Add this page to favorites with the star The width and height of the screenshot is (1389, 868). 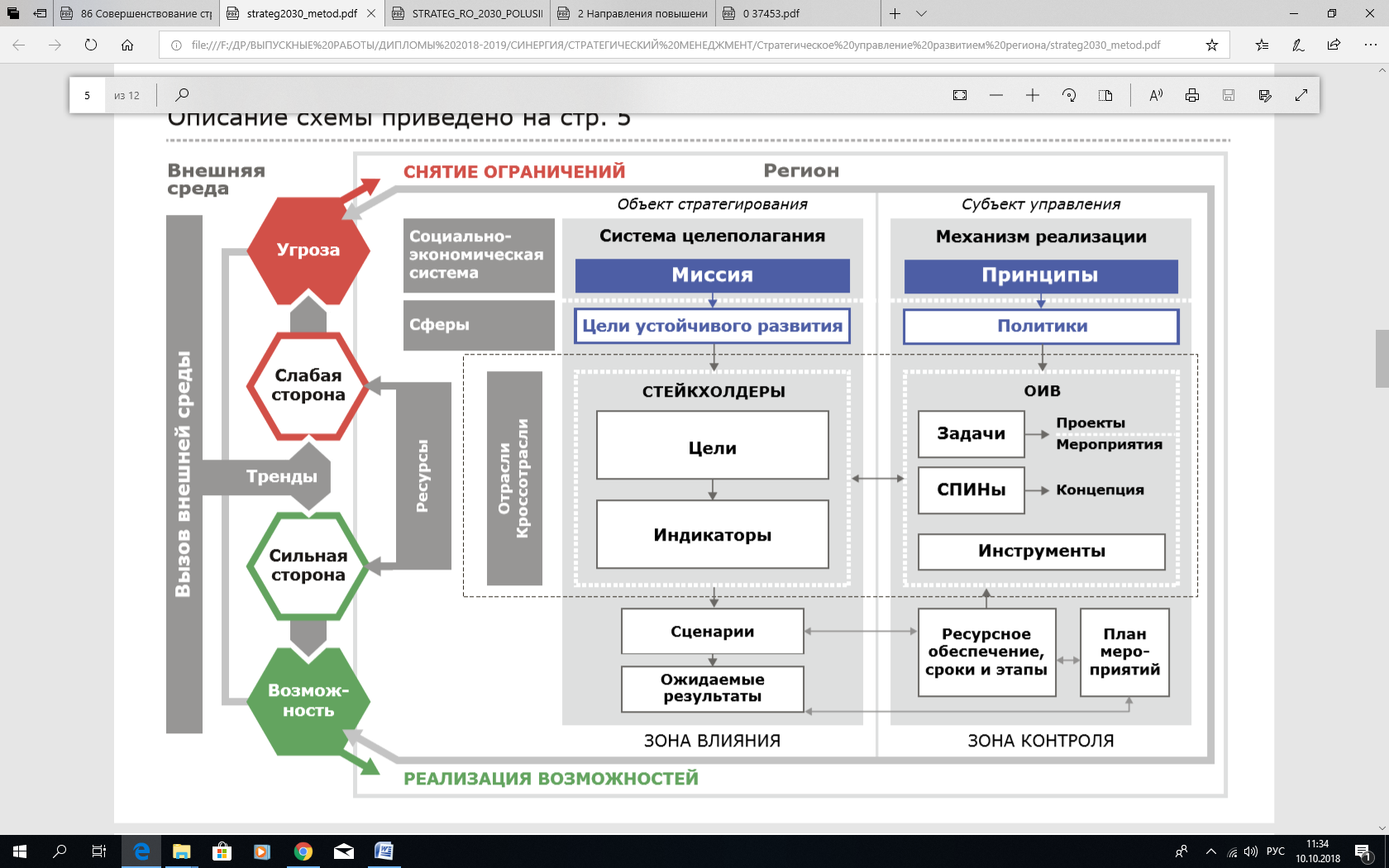pyautogui.click(x=1212, y=45)
